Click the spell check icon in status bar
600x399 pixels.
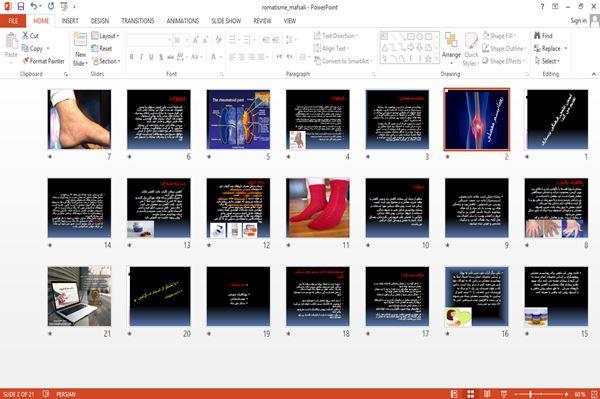(46, 394)
